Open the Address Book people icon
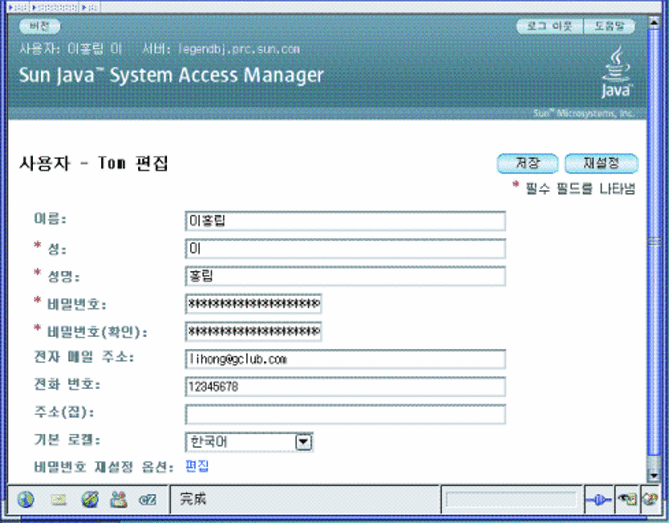 point(118,499)
